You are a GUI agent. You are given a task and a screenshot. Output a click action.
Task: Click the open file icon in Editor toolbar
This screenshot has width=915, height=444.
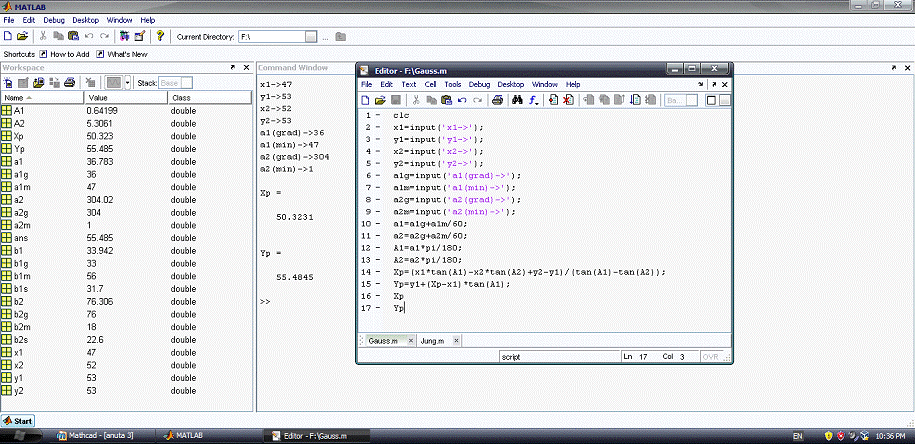point(380,100)
